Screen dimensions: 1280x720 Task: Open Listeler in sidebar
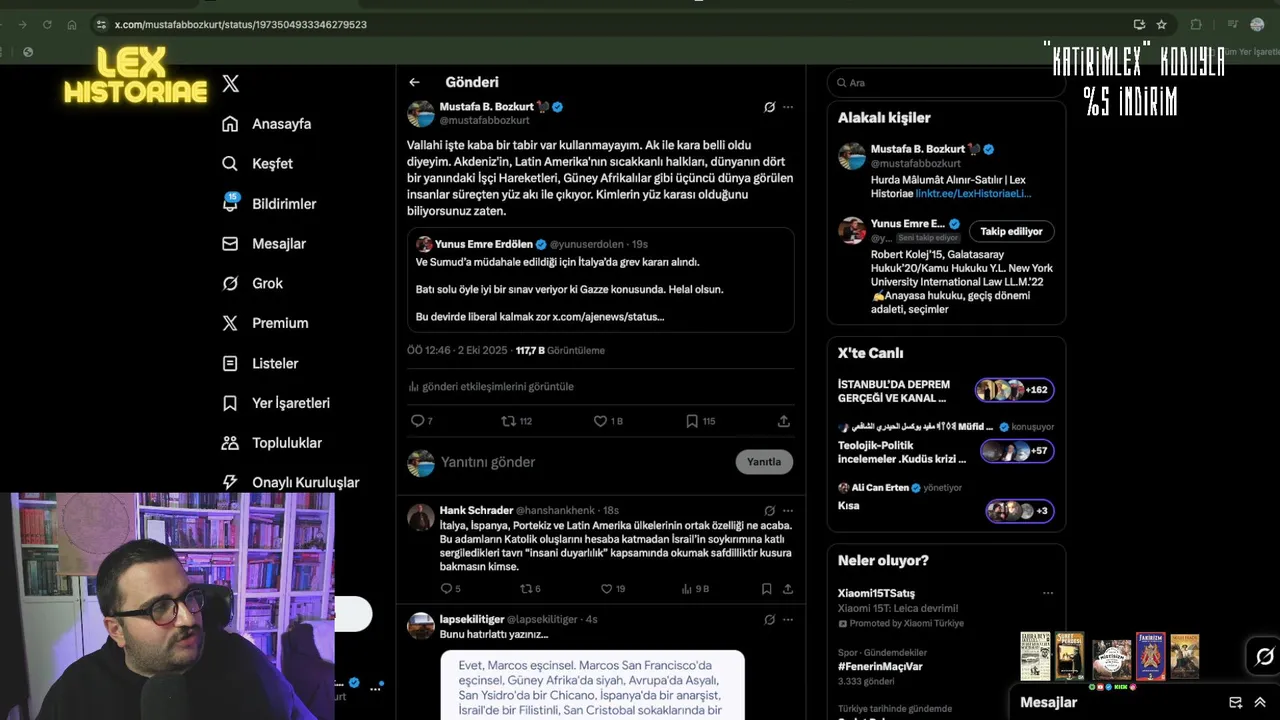pyautogui.click(x=260, y=363)
